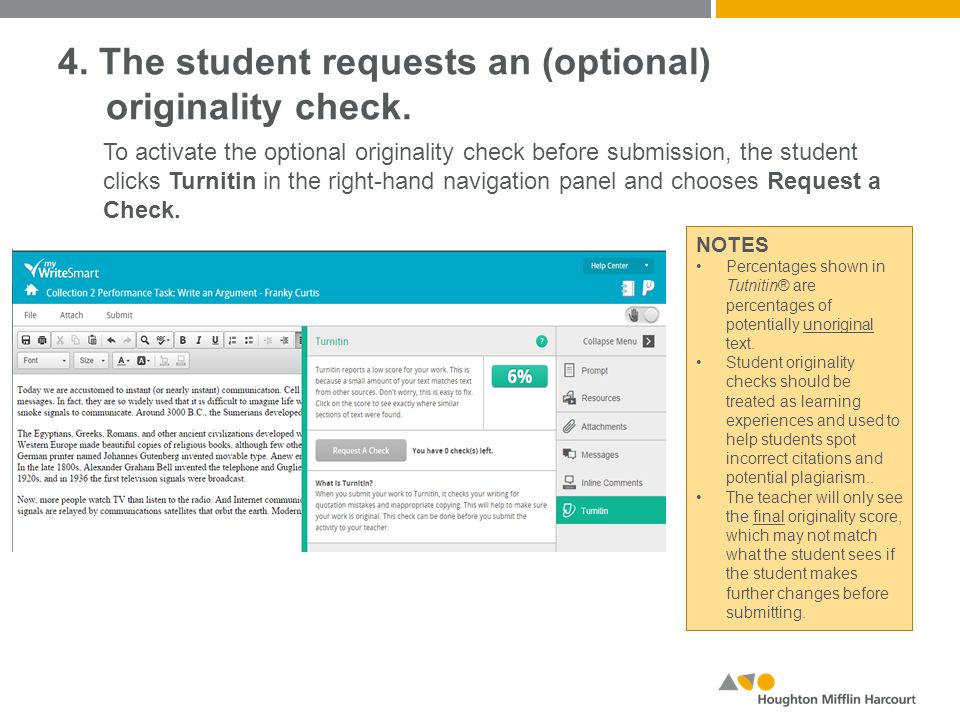Open the text color picker
960x720 pixels.
coord(123,361)
